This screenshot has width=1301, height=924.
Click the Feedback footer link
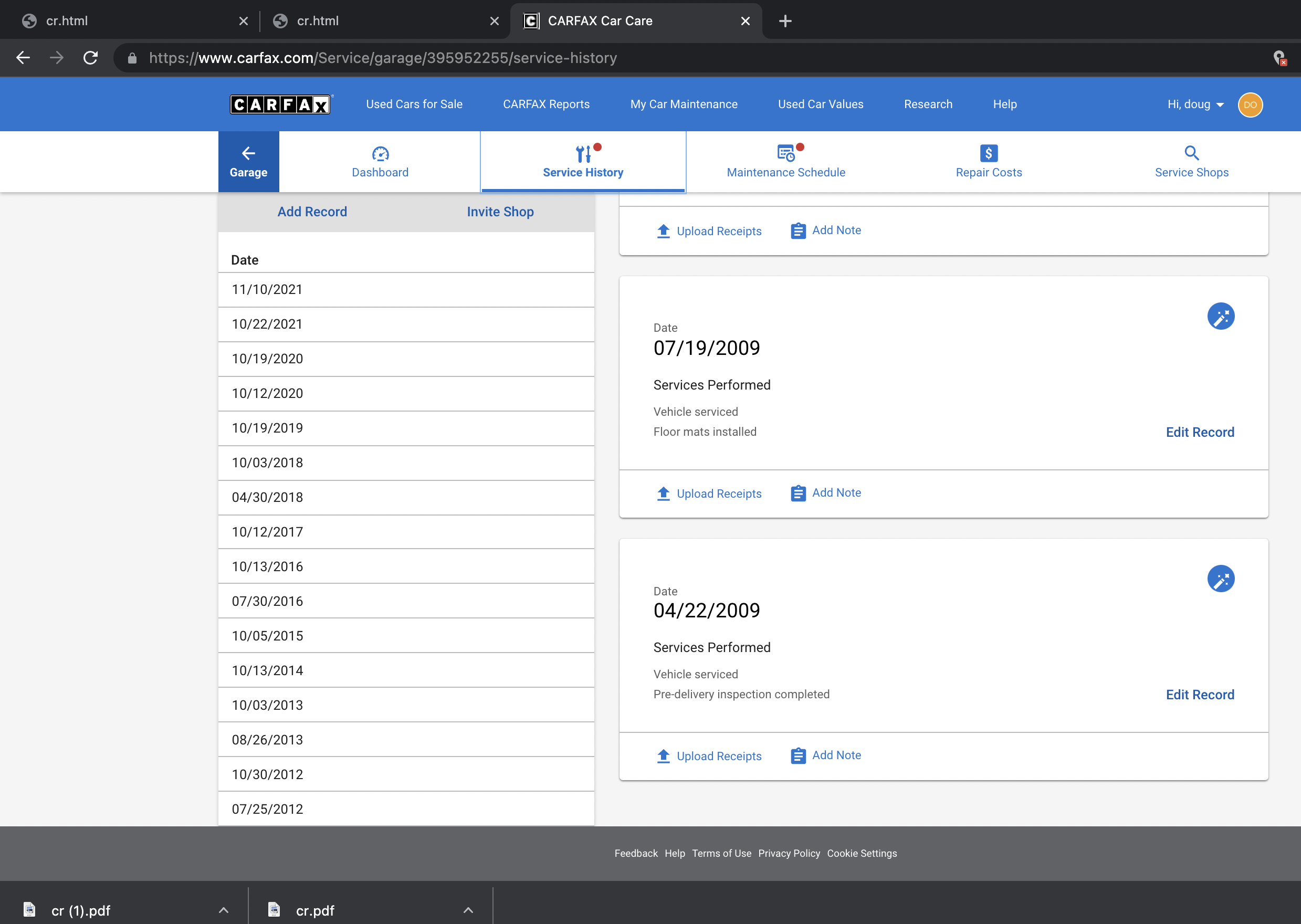(636, 854)
